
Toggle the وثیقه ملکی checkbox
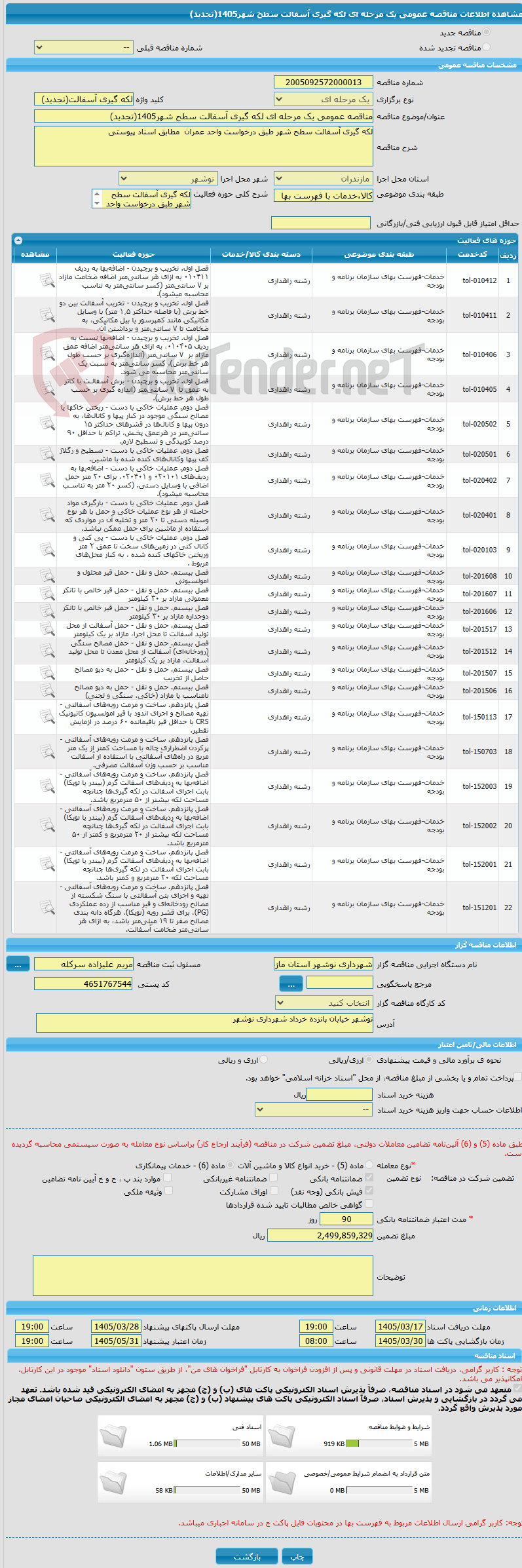coord(168,1191)
